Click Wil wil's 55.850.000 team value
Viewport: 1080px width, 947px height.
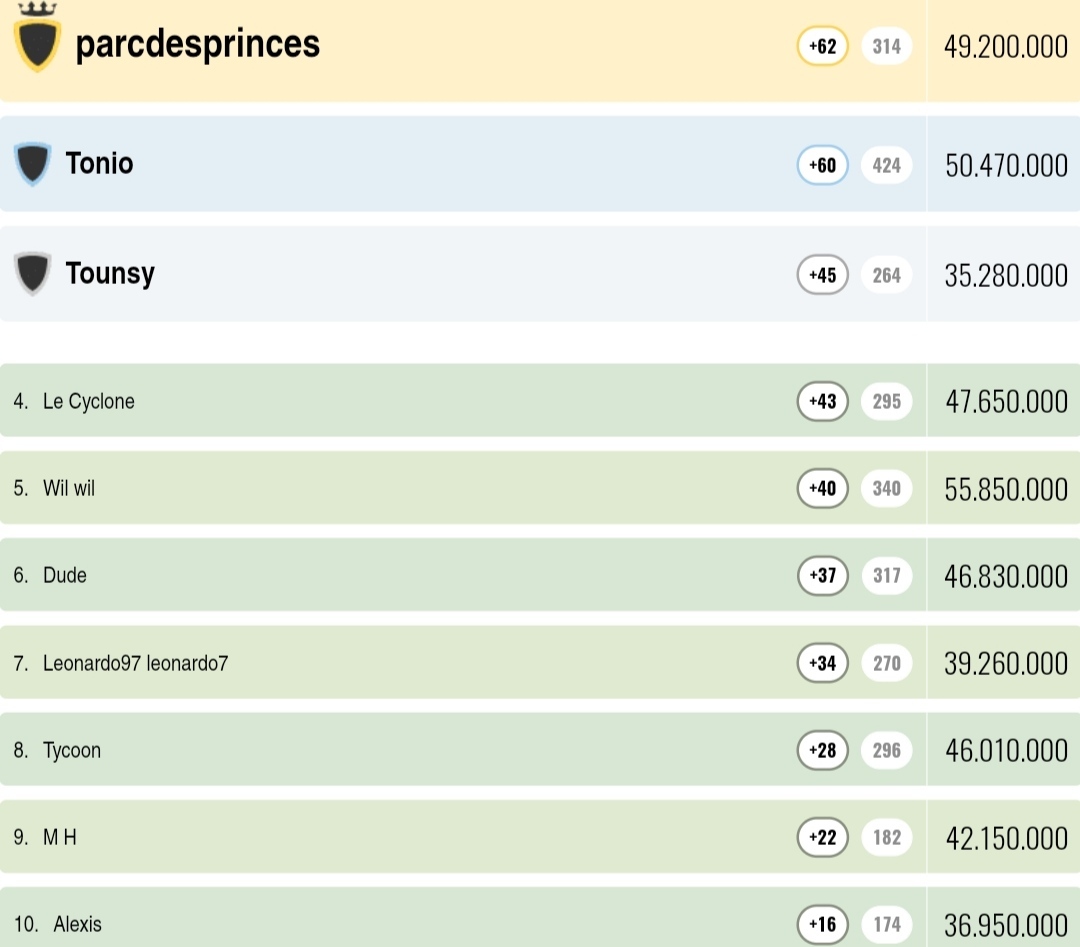click(x=1005, y=489)
